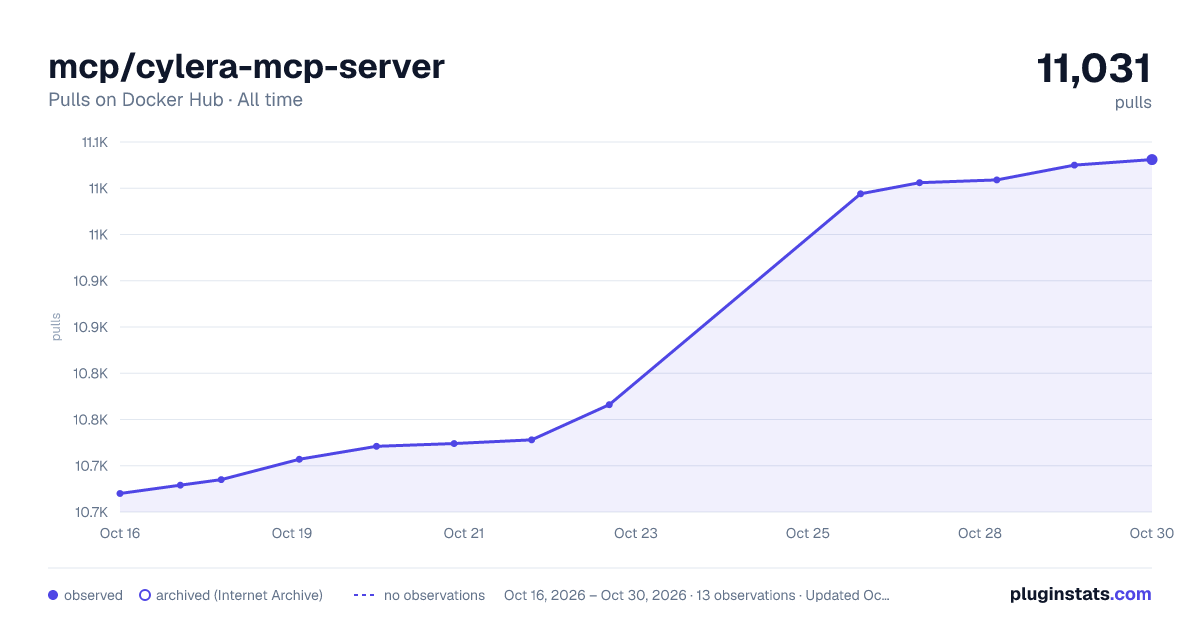Click the Oct 21 x-axis label
The height and width of the screenshot is (630, 1200).
pos(464,533)
